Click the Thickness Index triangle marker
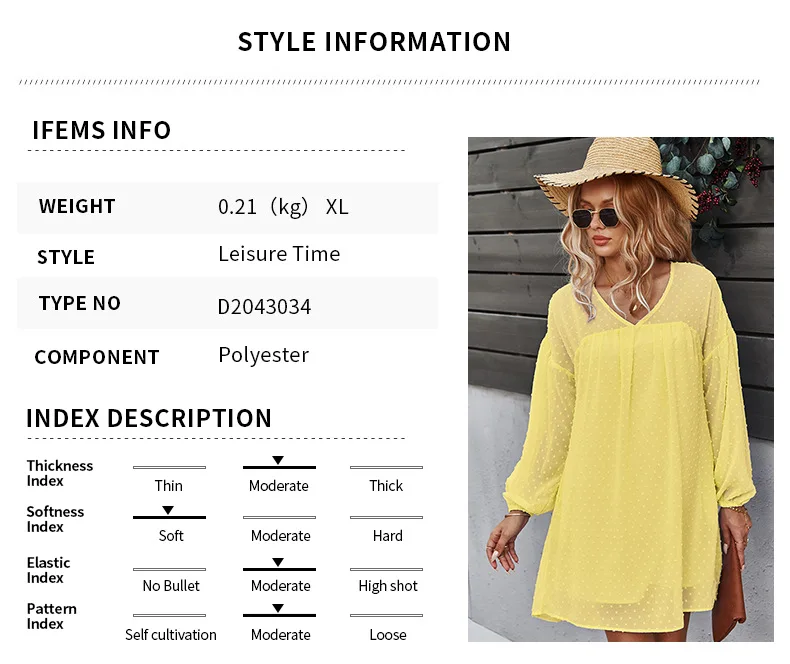This screenshot has height=664, width=790. (x=278, y=460)
